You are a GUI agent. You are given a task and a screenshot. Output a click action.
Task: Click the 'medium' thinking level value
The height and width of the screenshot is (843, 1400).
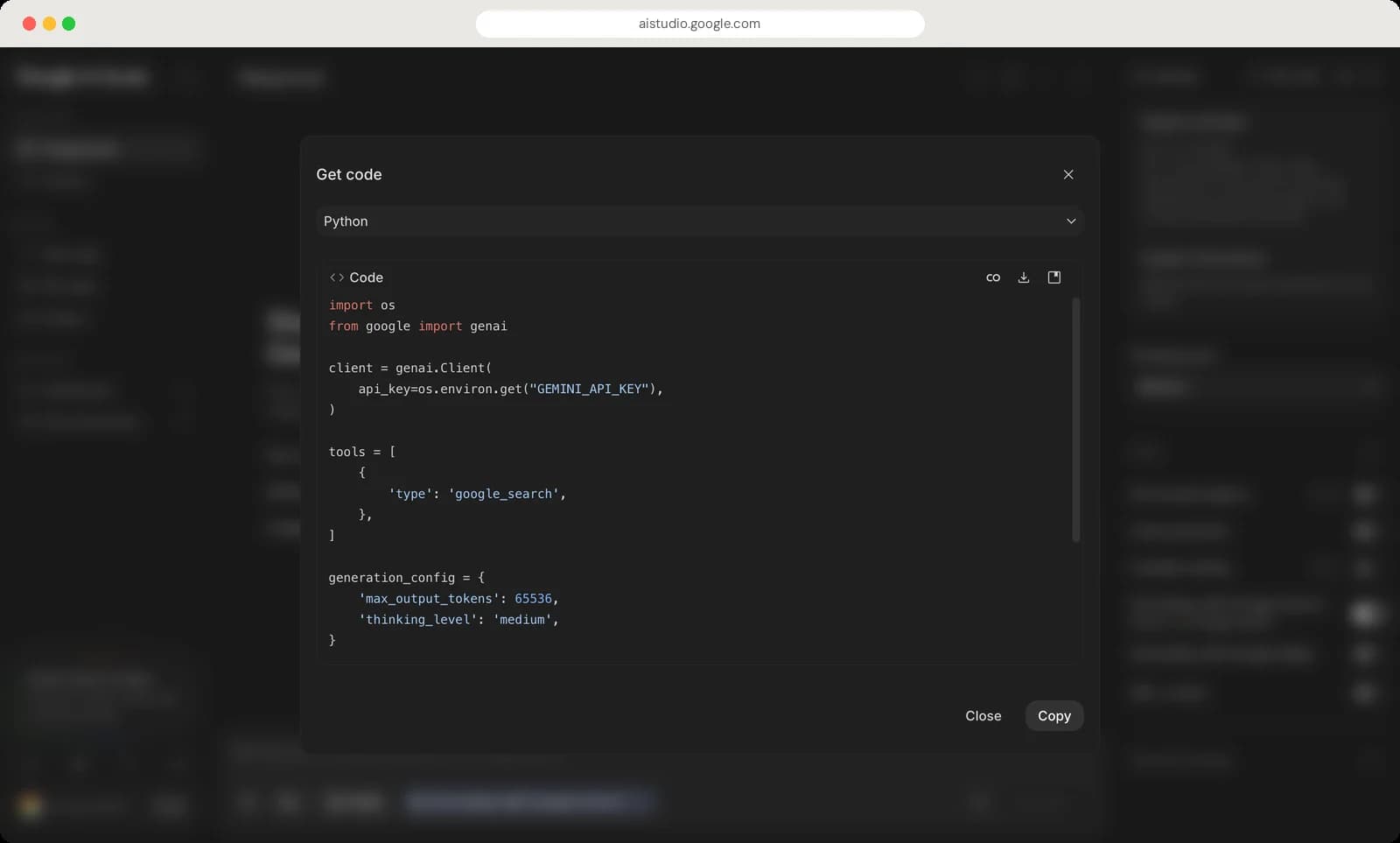pyautogui.click(x=522, y=620)
